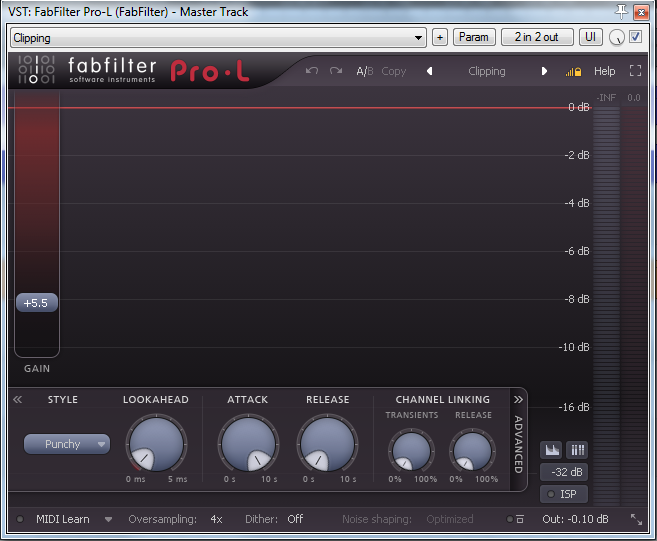Image resolution: width=657 pixels, height=541 pixels.
Task: Collapse panel with left double chevron
Action: point(17,399)
